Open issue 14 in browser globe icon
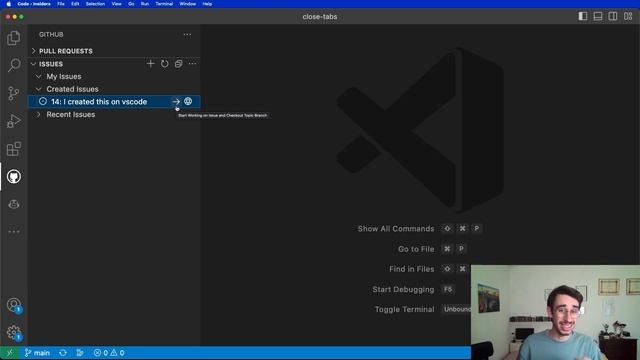 point(188,101)
